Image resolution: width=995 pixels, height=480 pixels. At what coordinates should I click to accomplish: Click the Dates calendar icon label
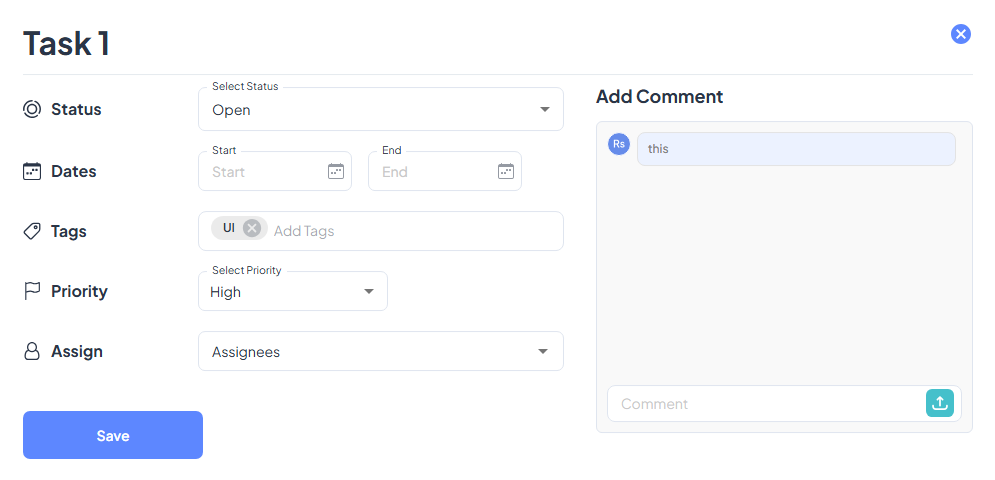click(x=32, y=171)
